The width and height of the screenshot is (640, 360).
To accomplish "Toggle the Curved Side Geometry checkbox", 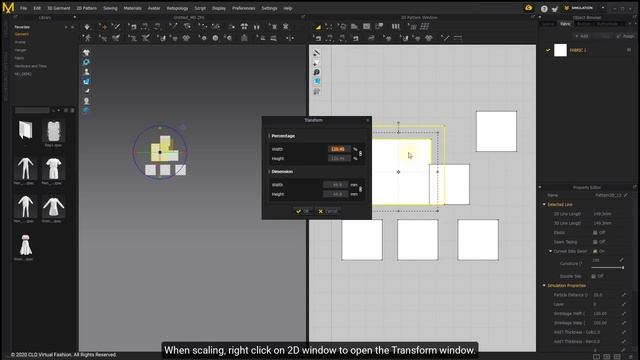I will (595, 251).
